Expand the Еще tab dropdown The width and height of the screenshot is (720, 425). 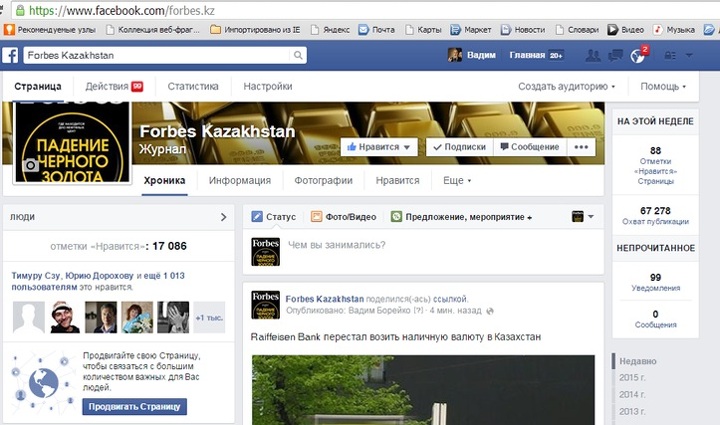point(456,181)
